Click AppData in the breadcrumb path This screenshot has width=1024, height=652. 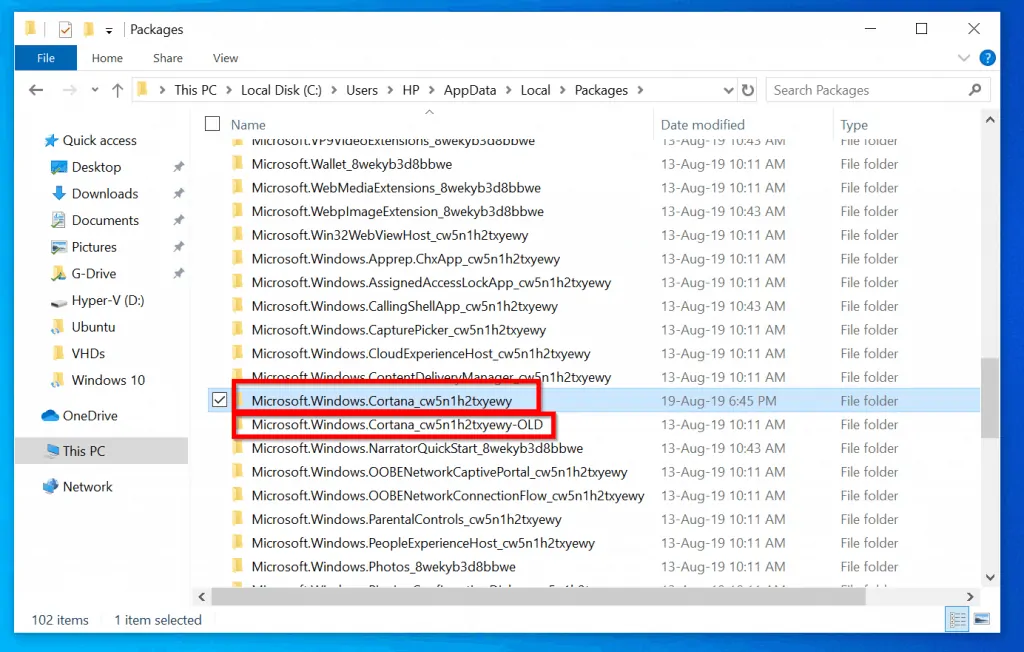(x=470, y=90)
